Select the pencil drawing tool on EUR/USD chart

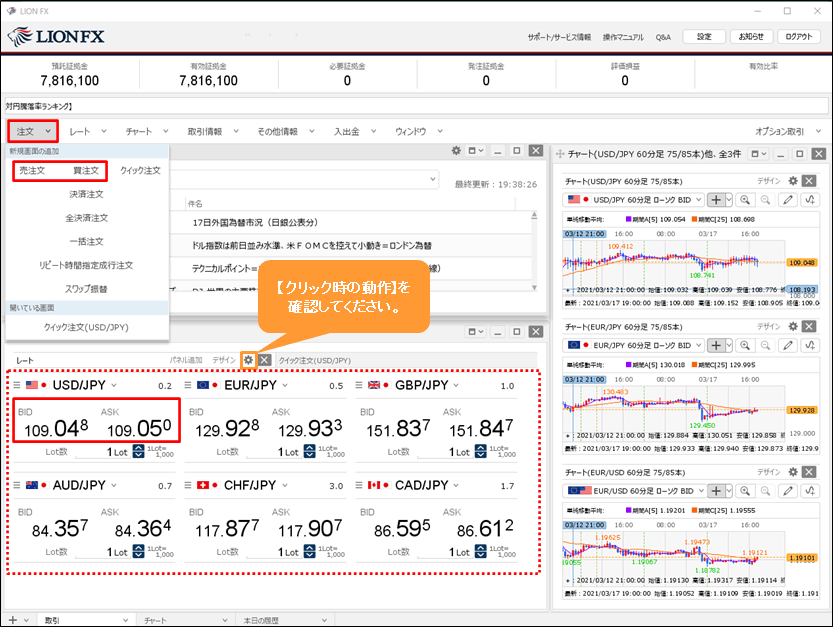coord(788,491)
